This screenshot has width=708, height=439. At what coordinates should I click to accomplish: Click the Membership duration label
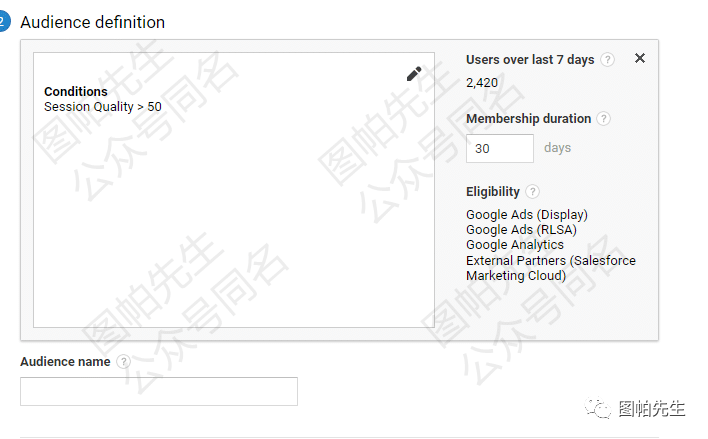(528, 119)
